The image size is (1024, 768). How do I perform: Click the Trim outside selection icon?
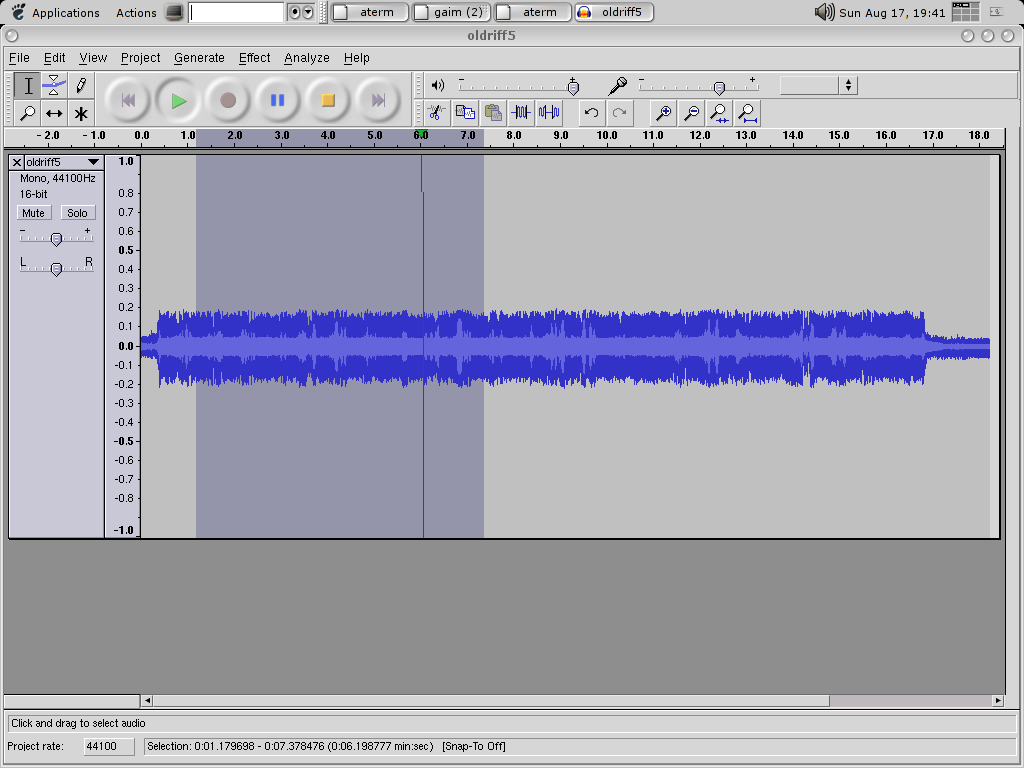[x=520, y=112]
